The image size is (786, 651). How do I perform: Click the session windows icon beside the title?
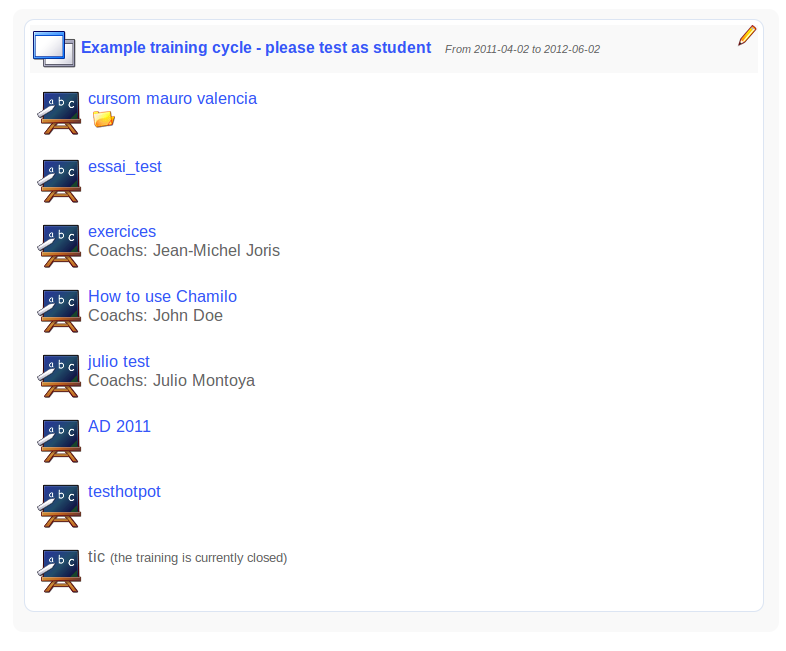tap(54, 48)
